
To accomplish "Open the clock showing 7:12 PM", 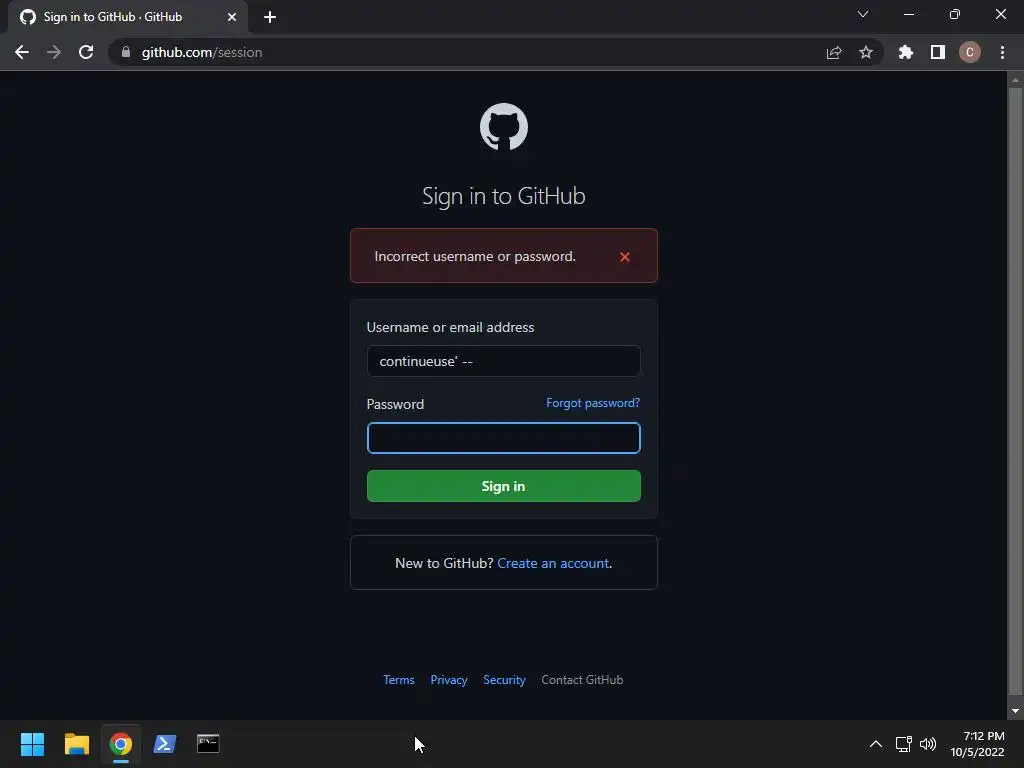I will (x=977, y=744).
